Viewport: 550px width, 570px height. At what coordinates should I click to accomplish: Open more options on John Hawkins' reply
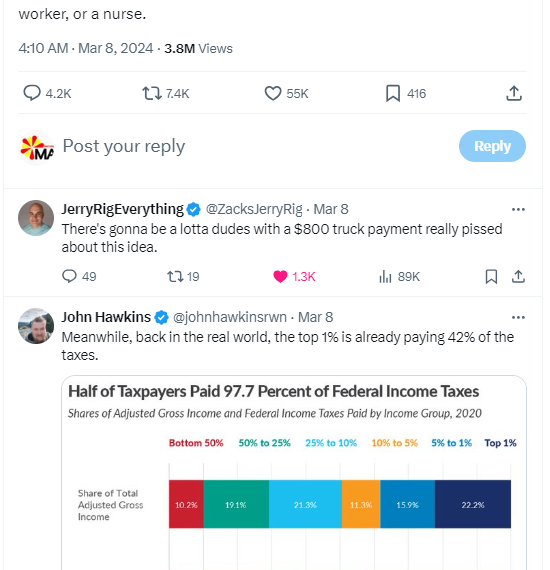[x=518, y=317]
